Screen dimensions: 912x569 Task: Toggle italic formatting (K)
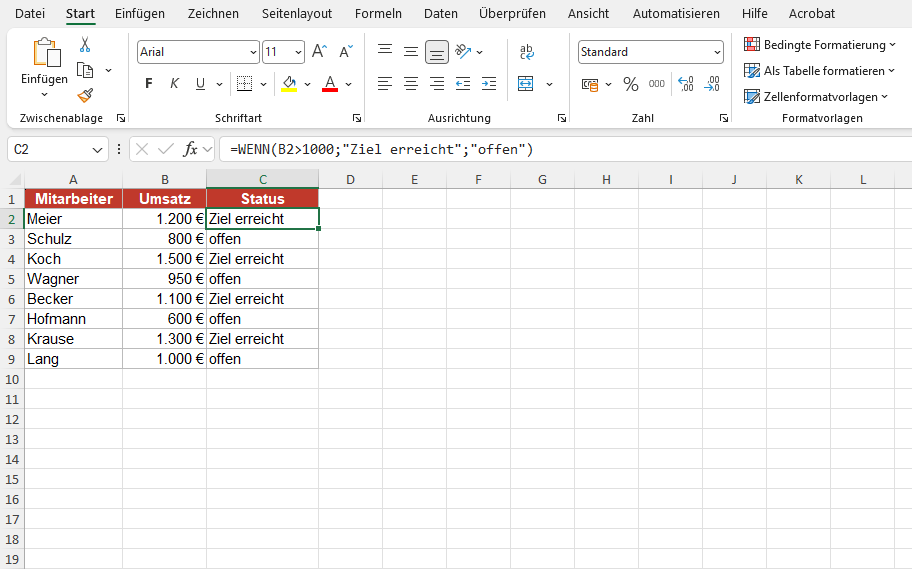point(174,84)
